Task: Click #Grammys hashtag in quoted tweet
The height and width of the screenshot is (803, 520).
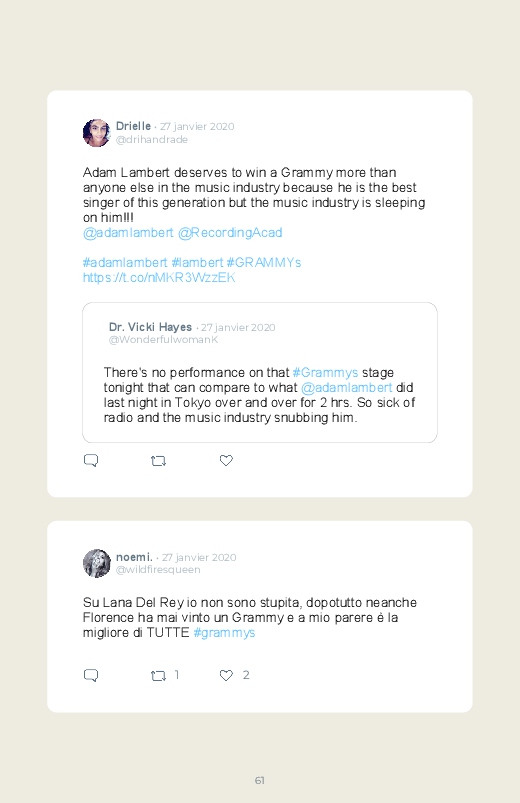Action: (325, 372)
